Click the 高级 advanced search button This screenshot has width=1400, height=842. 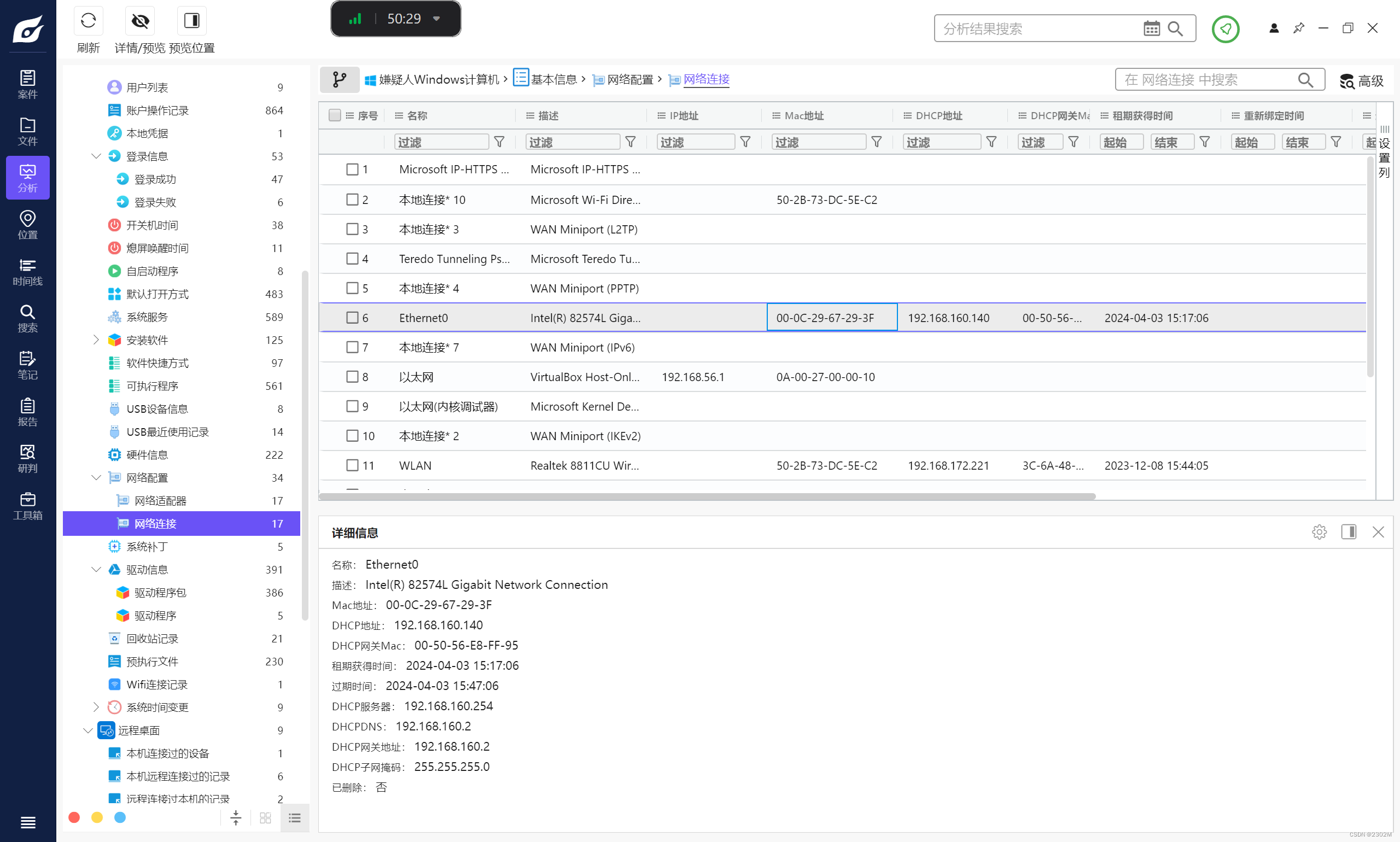1362,80
